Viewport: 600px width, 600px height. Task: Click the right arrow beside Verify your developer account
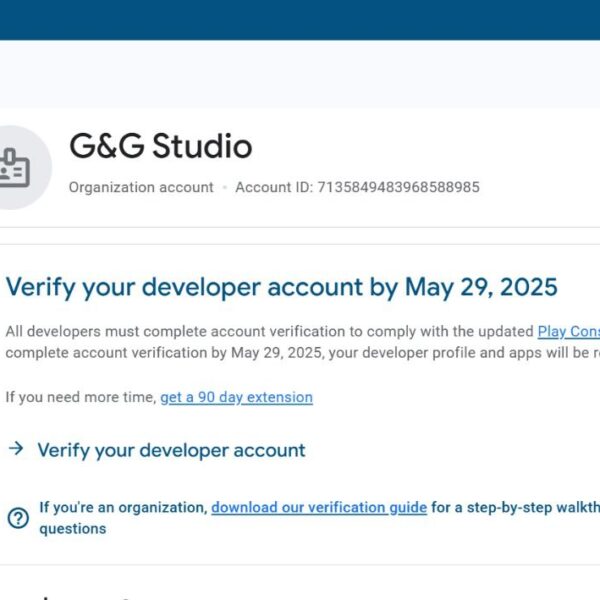tap(16, 448)
